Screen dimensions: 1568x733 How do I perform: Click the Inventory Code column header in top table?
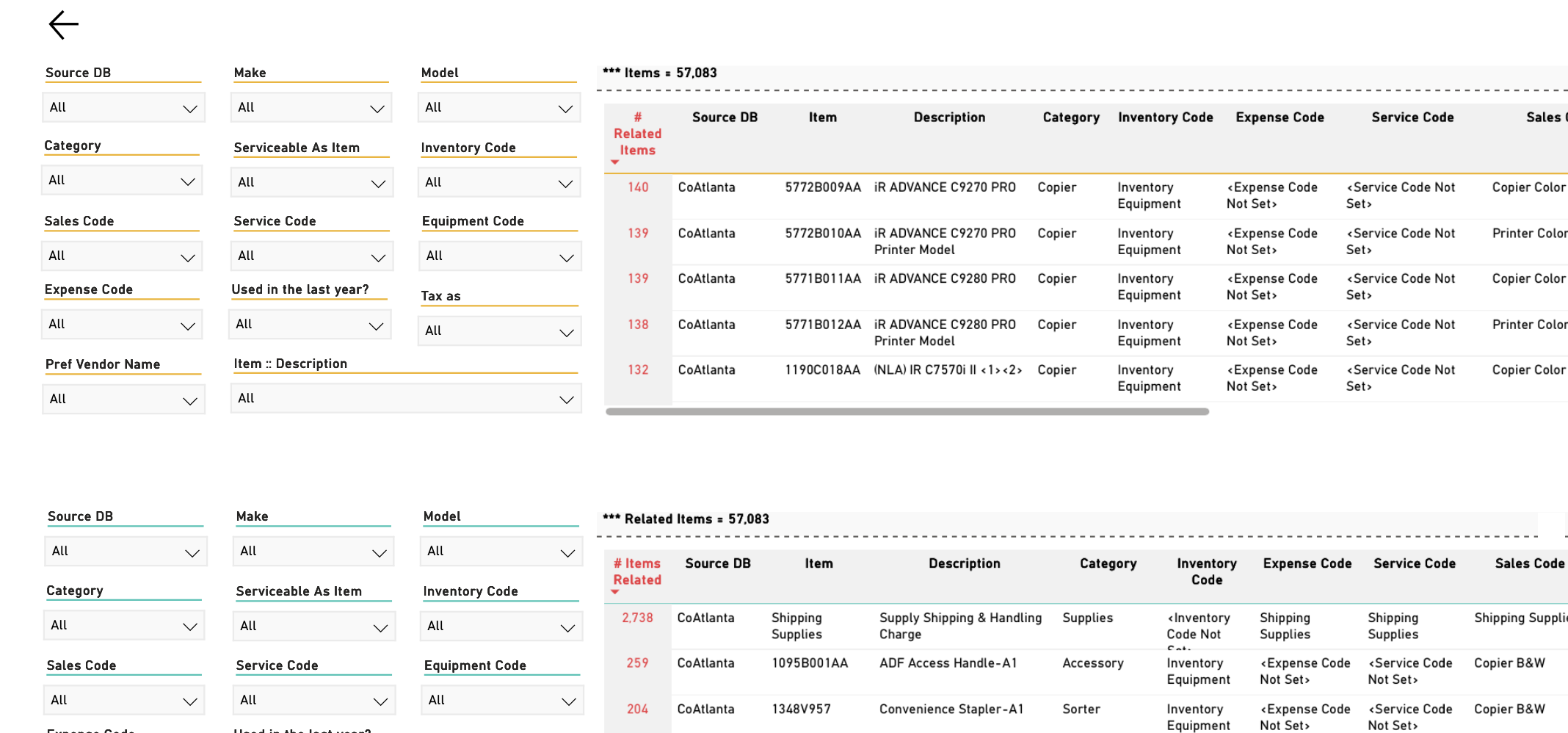pos(1165,118)
